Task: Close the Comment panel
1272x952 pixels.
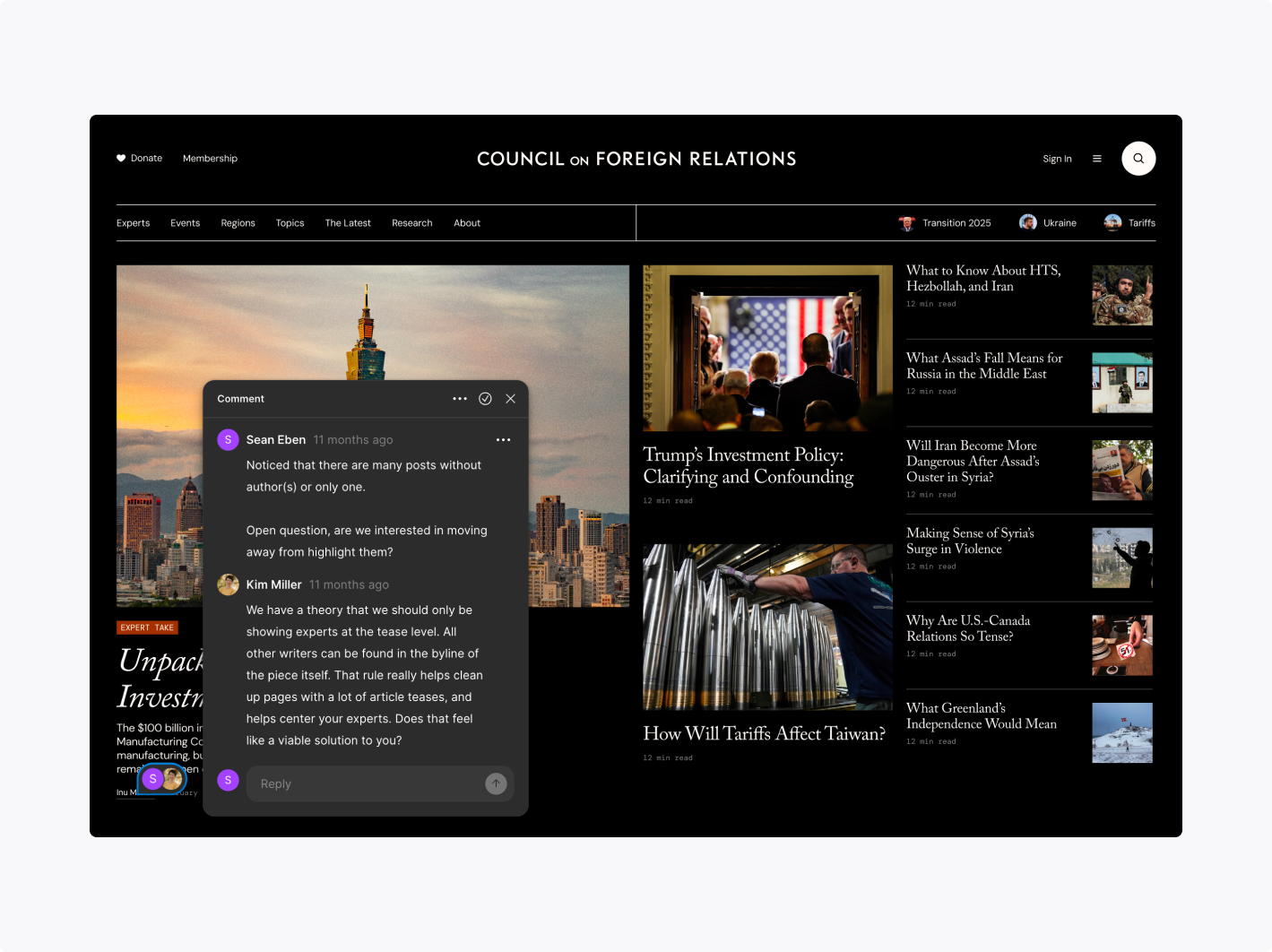Action: (x=510, y=399)
